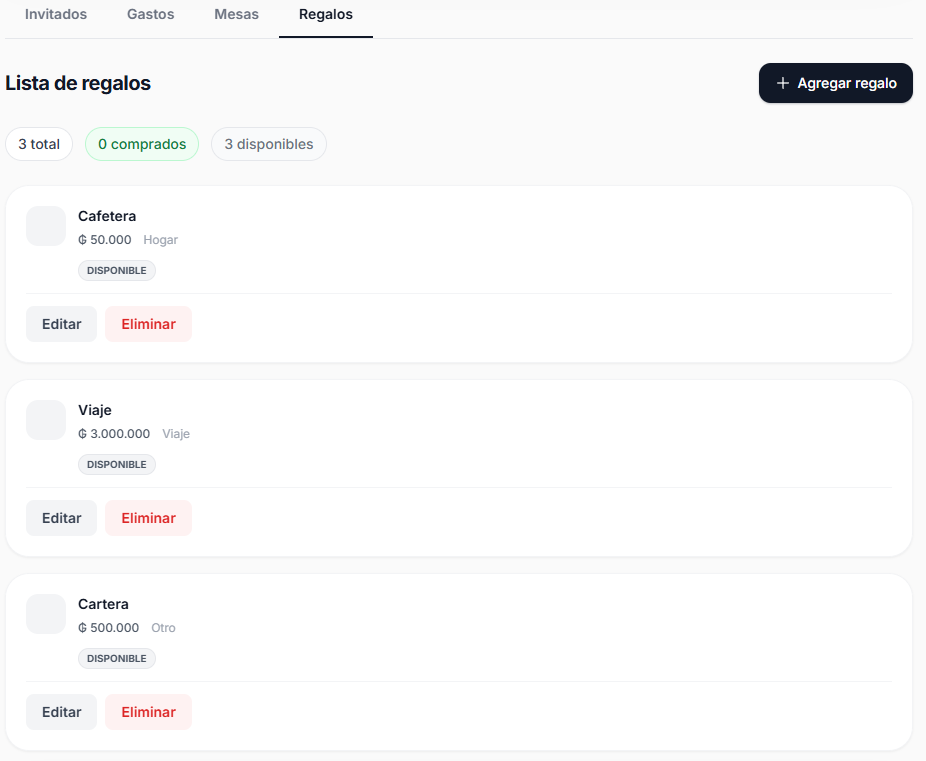The image size is (926, 761).
Task: Edit the Cartera gift
Action: pyautogui.click(x=61, y=712)
